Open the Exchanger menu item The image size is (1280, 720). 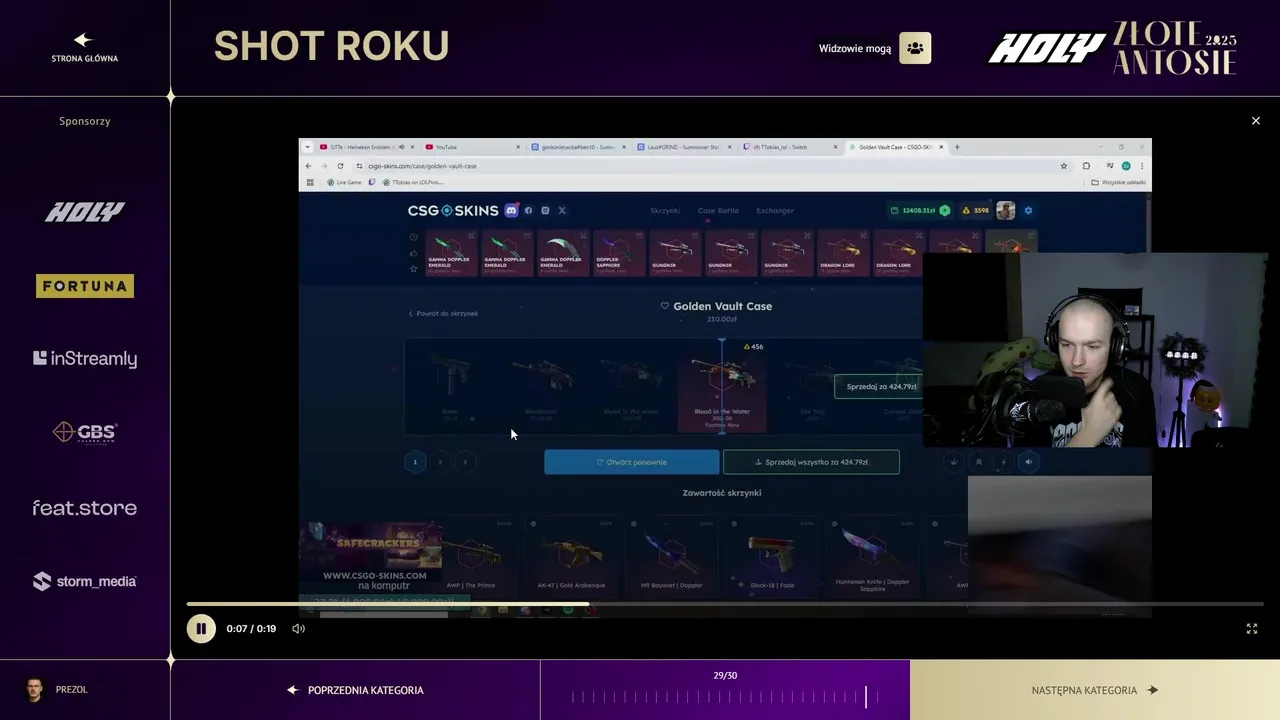coord(775,211)
